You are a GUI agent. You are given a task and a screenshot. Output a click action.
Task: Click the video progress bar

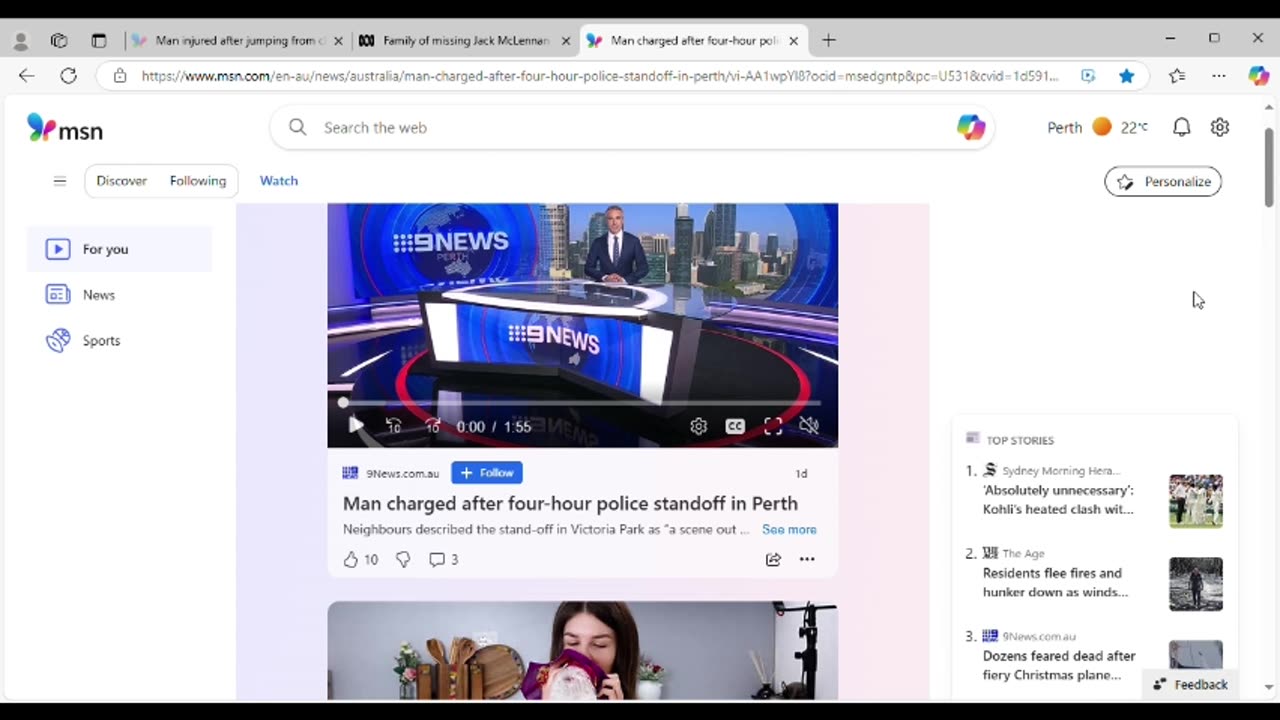(582, 403)
